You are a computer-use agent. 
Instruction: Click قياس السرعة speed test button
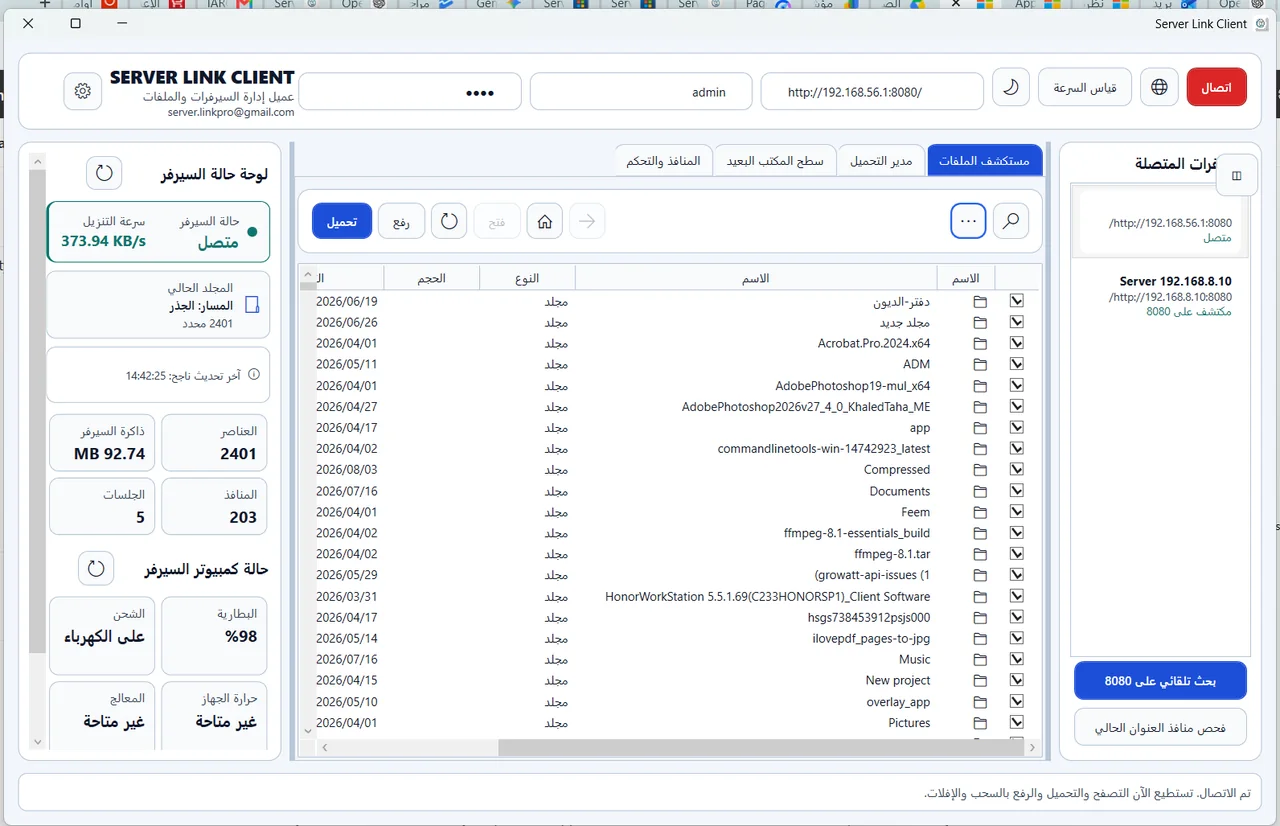pos(1085,87)
